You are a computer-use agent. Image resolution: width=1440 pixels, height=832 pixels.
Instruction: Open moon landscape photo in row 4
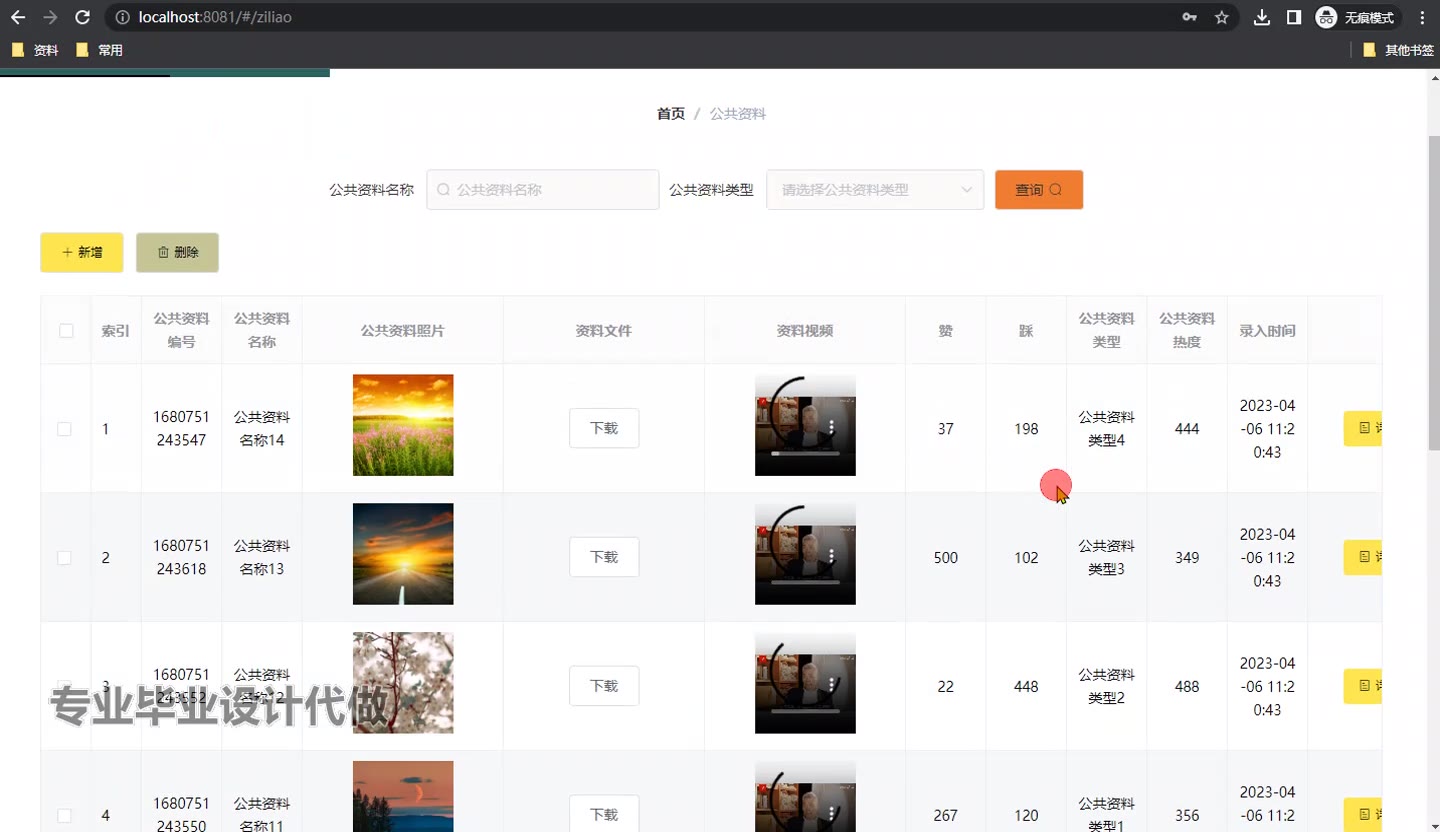(403, 797)
